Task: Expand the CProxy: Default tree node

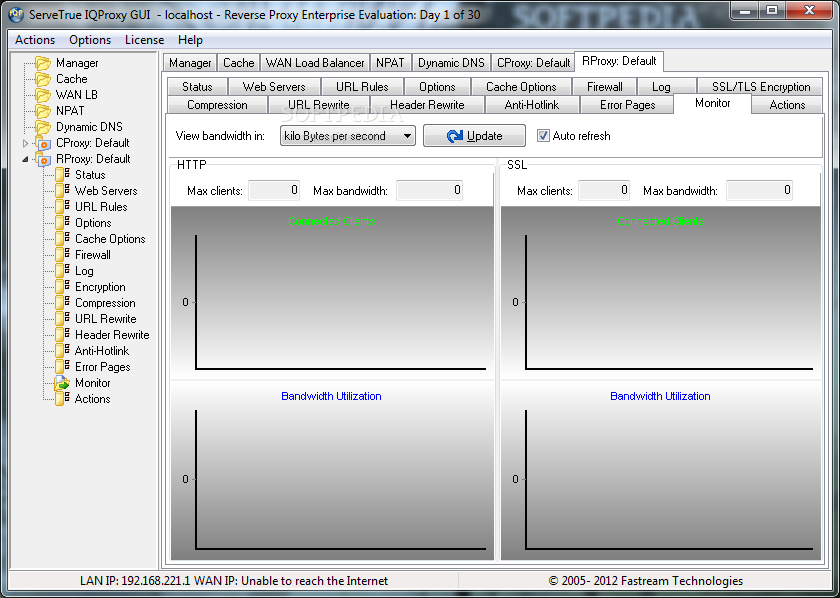Action: click(25, 143)
